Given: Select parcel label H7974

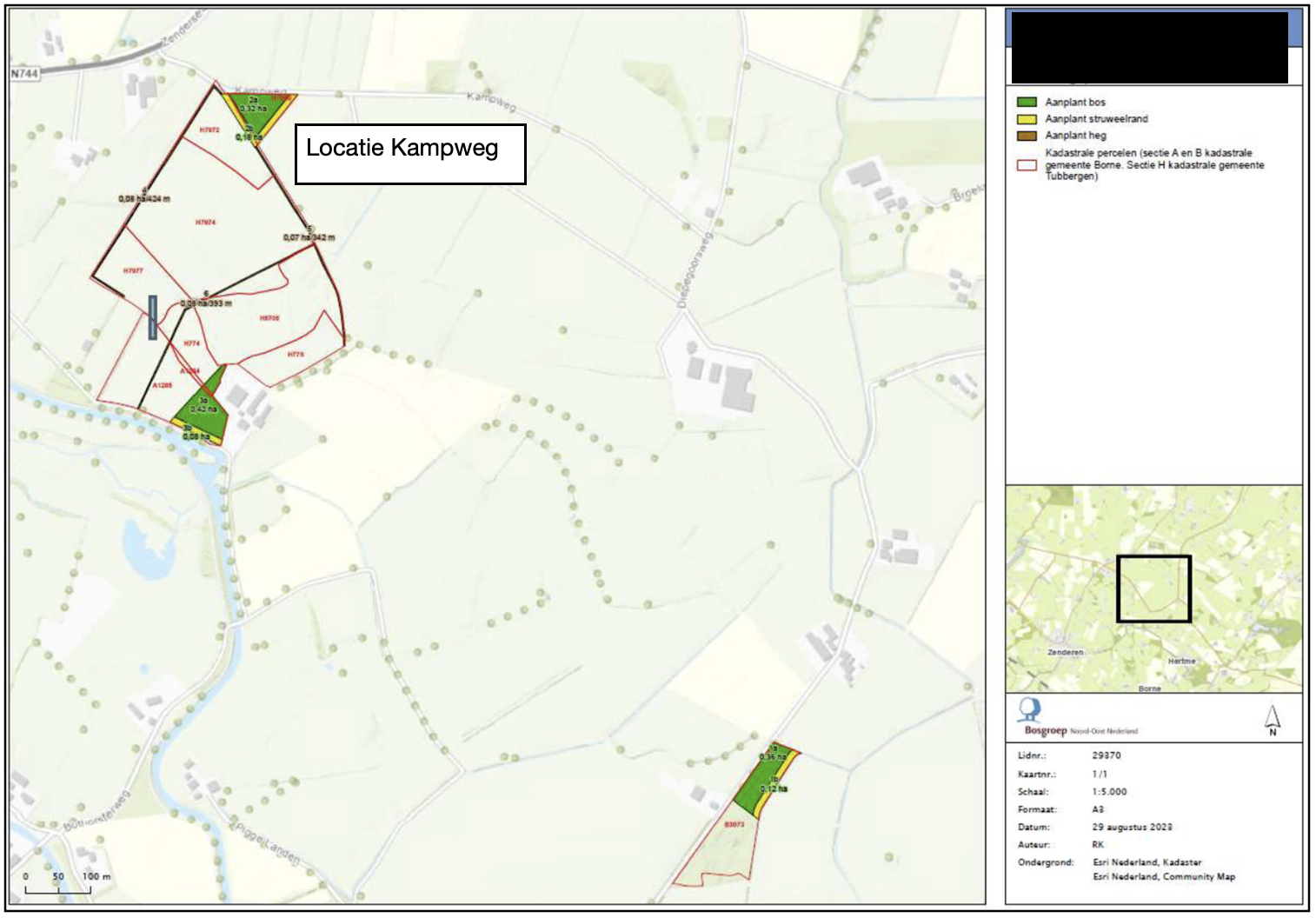Looking at the screenshot, I should 205,223.
